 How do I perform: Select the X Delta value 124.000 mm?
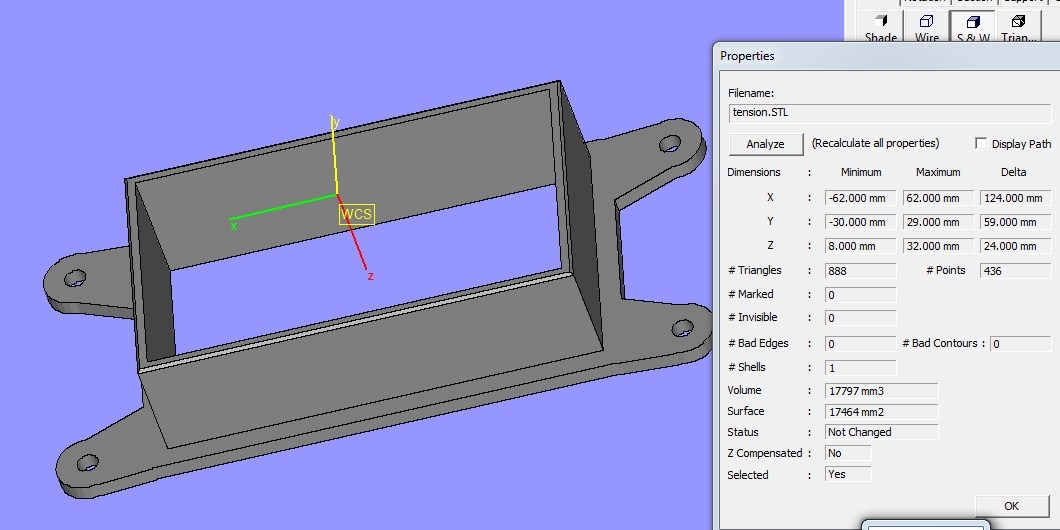(x=1015, y=198)
